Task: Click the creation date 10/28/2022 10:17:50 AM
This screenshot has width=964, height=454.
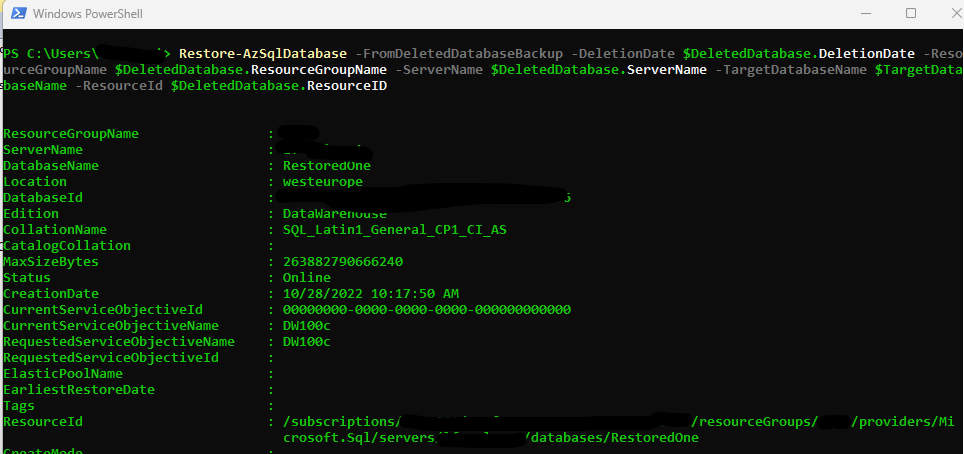Action: point(371,293)
